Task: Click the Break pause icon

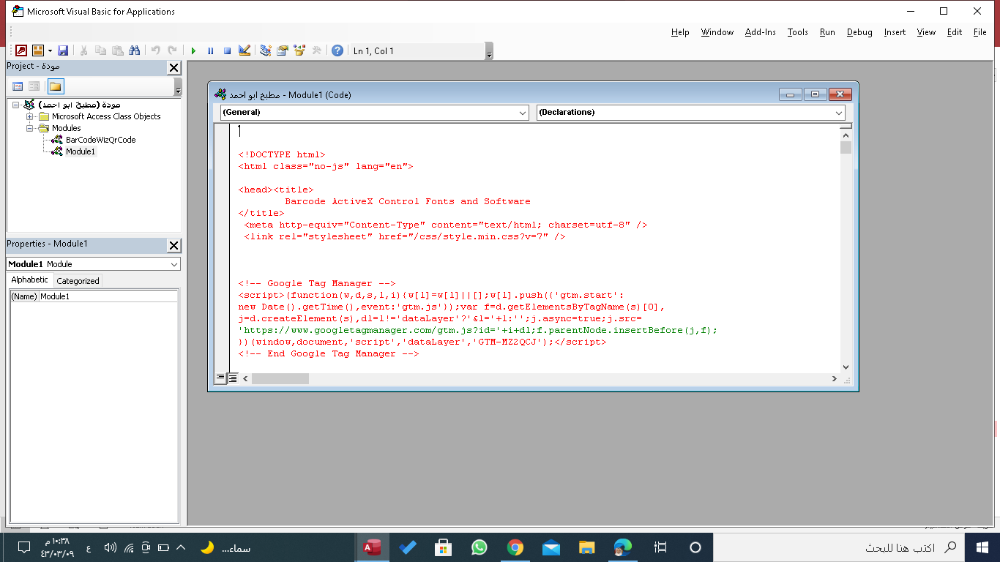Action: (210, 50)
